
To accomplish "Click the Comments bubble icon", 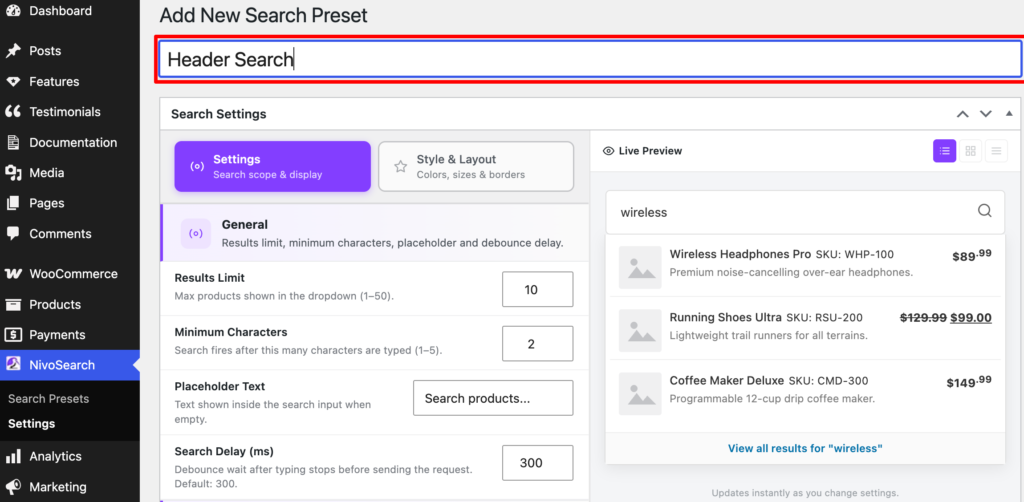I will (x=13, y=234).
